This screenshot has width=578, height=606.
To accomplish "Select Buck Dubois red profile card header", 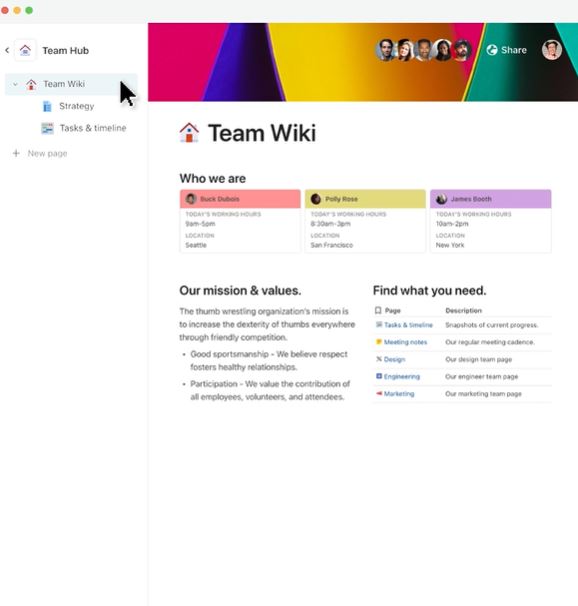I will [240, 199].
